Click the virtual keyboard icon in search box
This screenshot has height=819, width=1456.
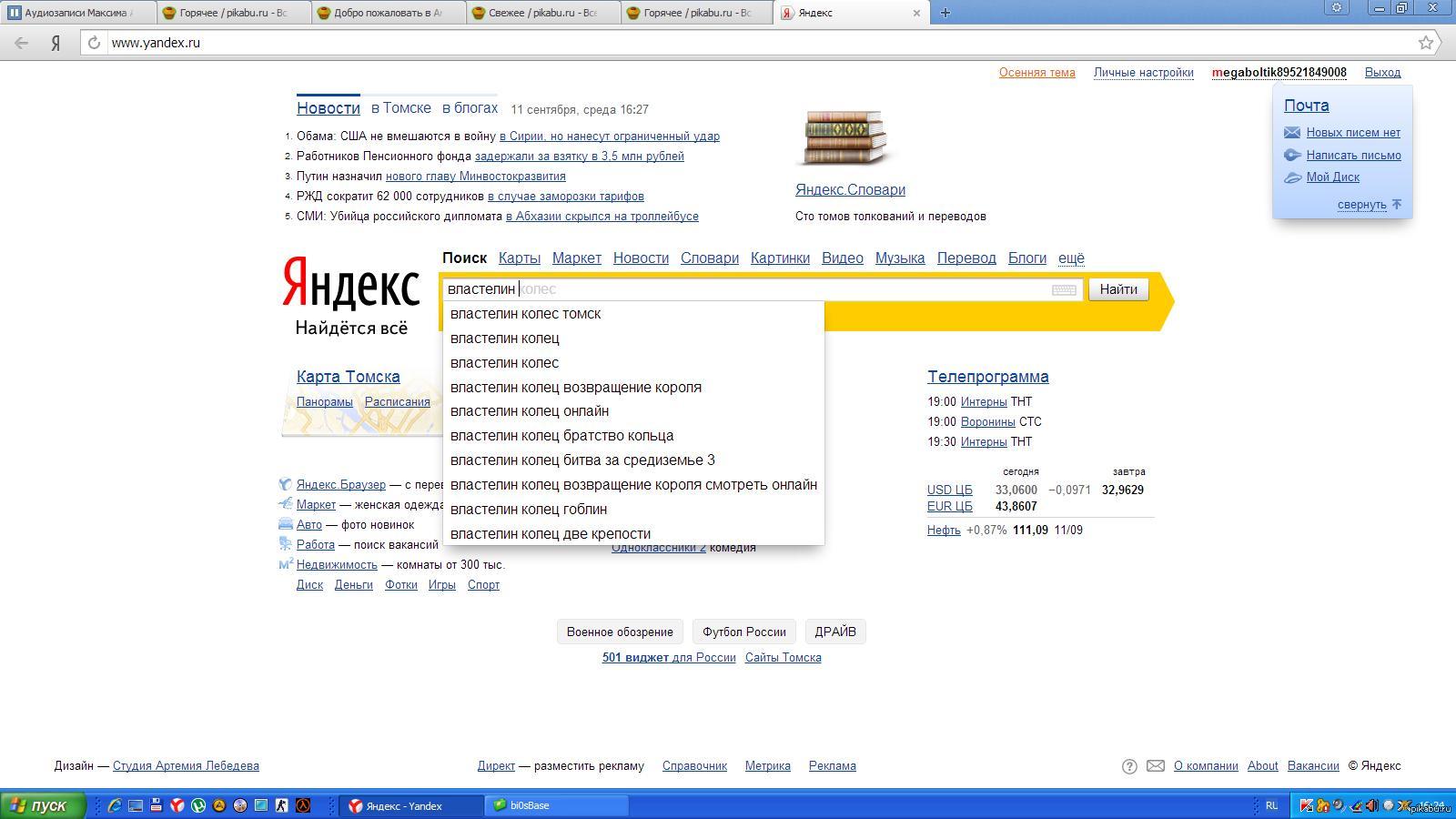tap(1063, 289)
